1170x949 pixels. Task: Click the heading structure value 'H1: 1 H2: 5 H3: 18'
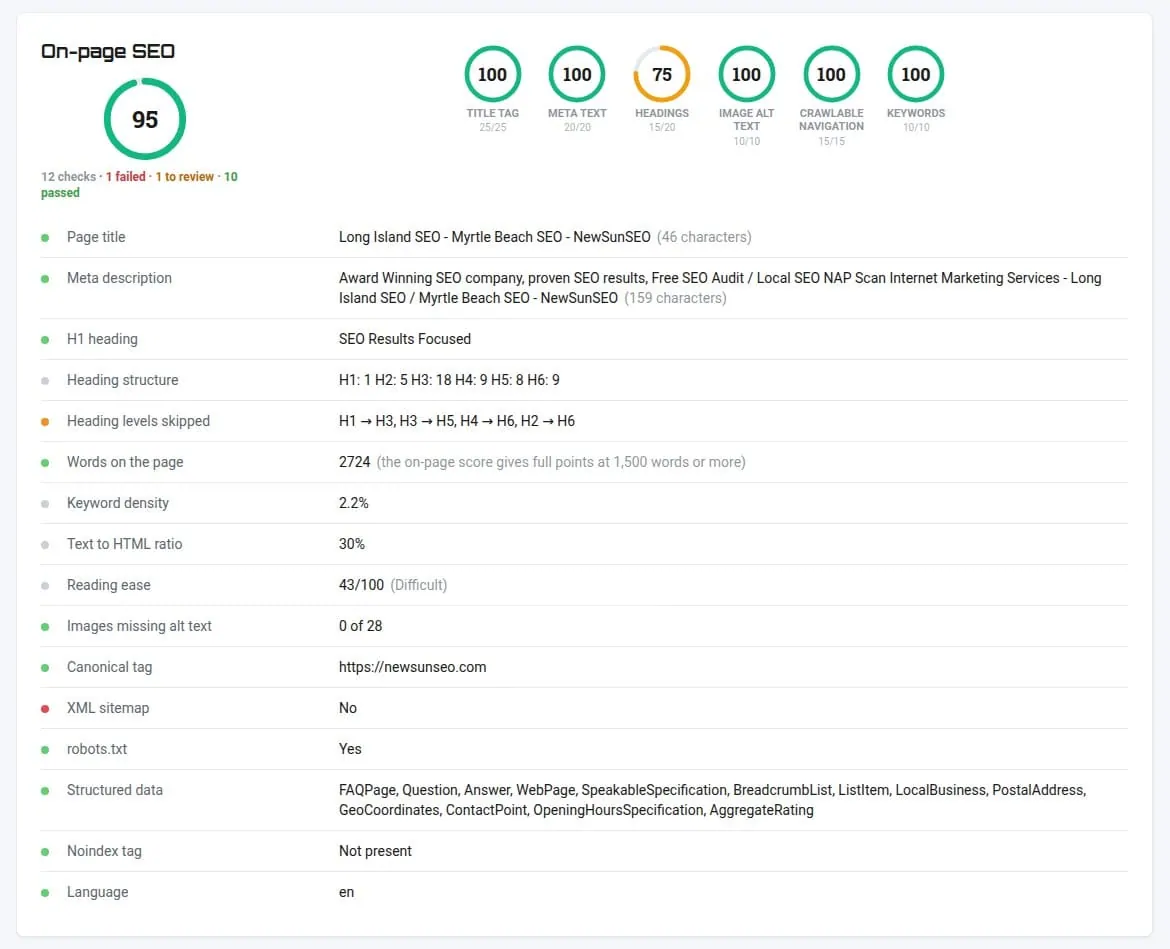[395, 380]
